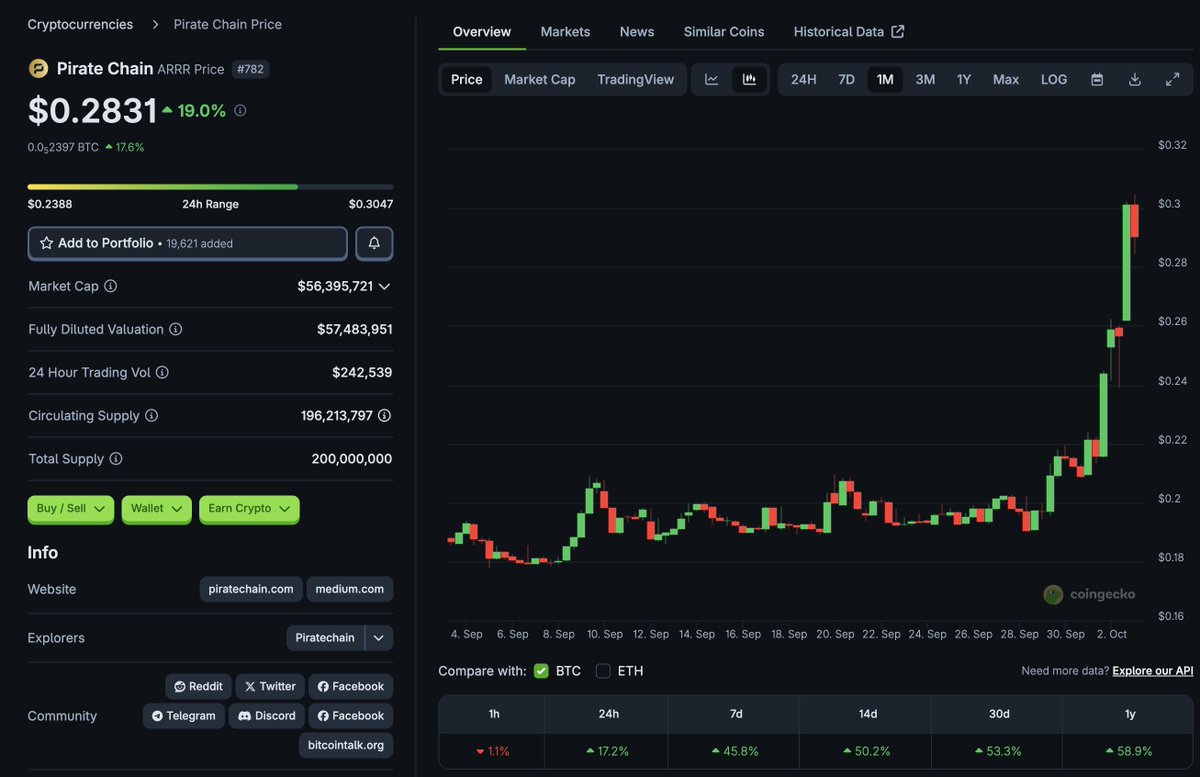
Task: Toggle LOG scale on the chart
Action: click(1054, 80)
